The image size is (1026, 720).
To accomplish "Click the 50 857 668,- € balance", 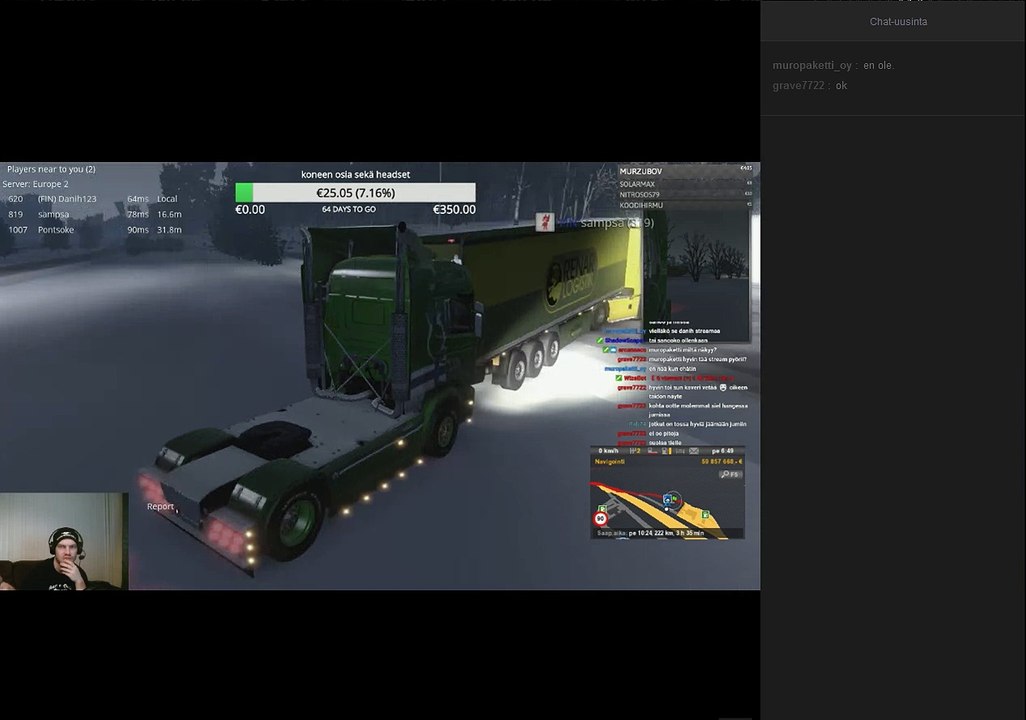I will point(721,461).
